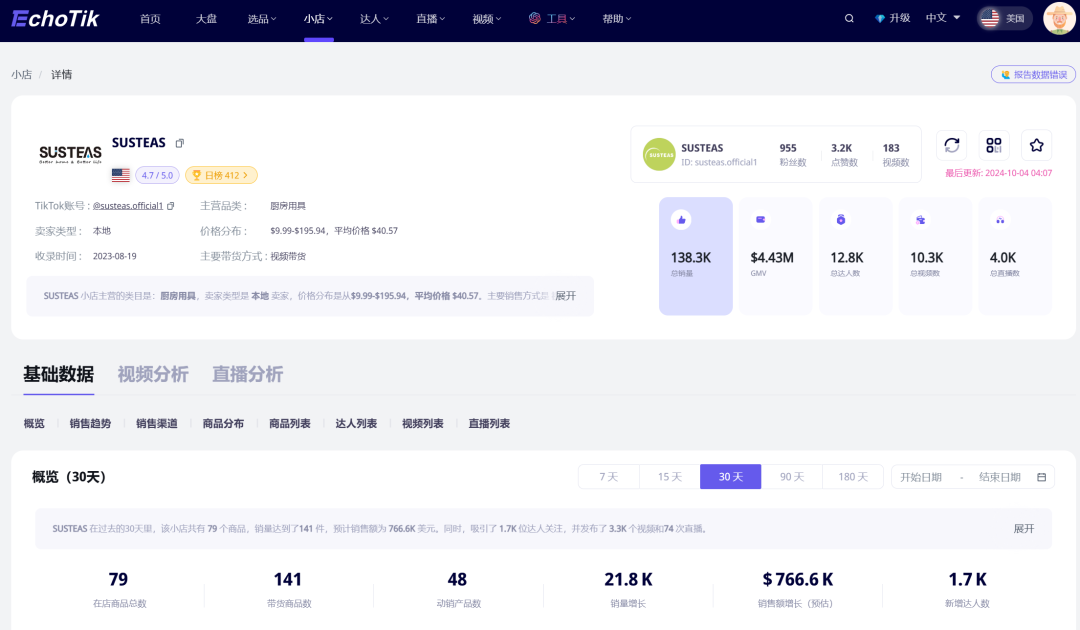Open @susteas.official1 TikTok link
The height and width of the screenshot is (630, 1080).
click(128, 206)
